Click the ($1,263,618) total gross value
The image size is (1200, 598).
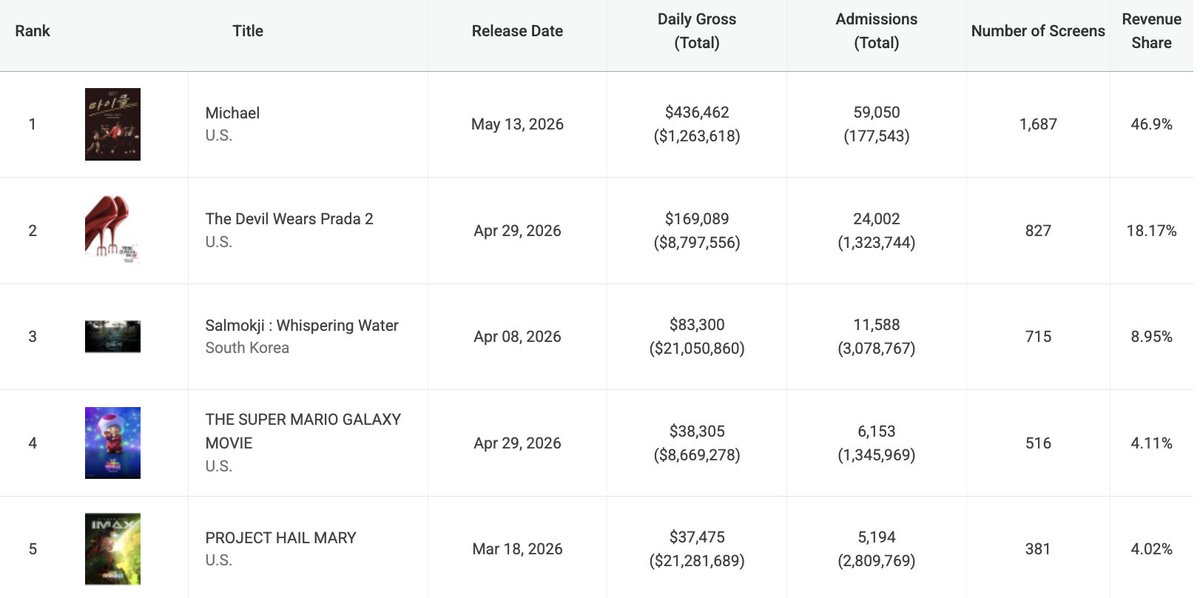coord(697,136)
